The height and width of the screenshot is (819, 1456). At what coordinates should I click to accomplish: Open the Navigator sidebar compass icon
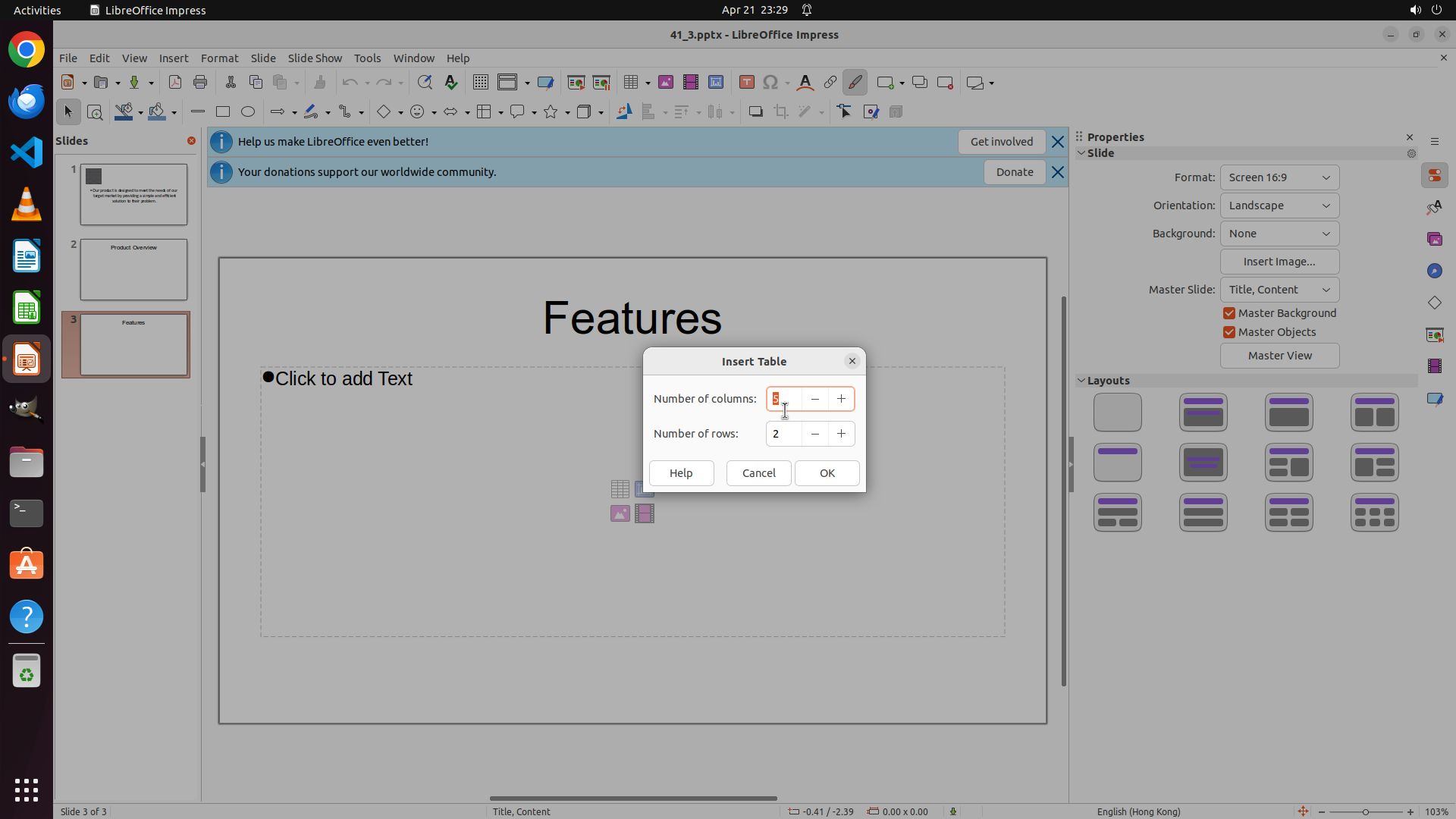[1434, 271]
